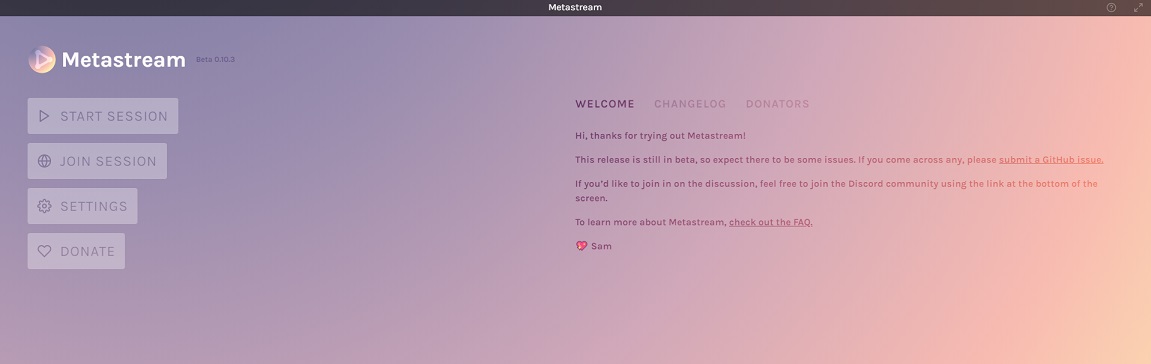Screen dimensions: 1151x364
Task: Switch to the Changelog tab
Action: [x=690, y=104]
